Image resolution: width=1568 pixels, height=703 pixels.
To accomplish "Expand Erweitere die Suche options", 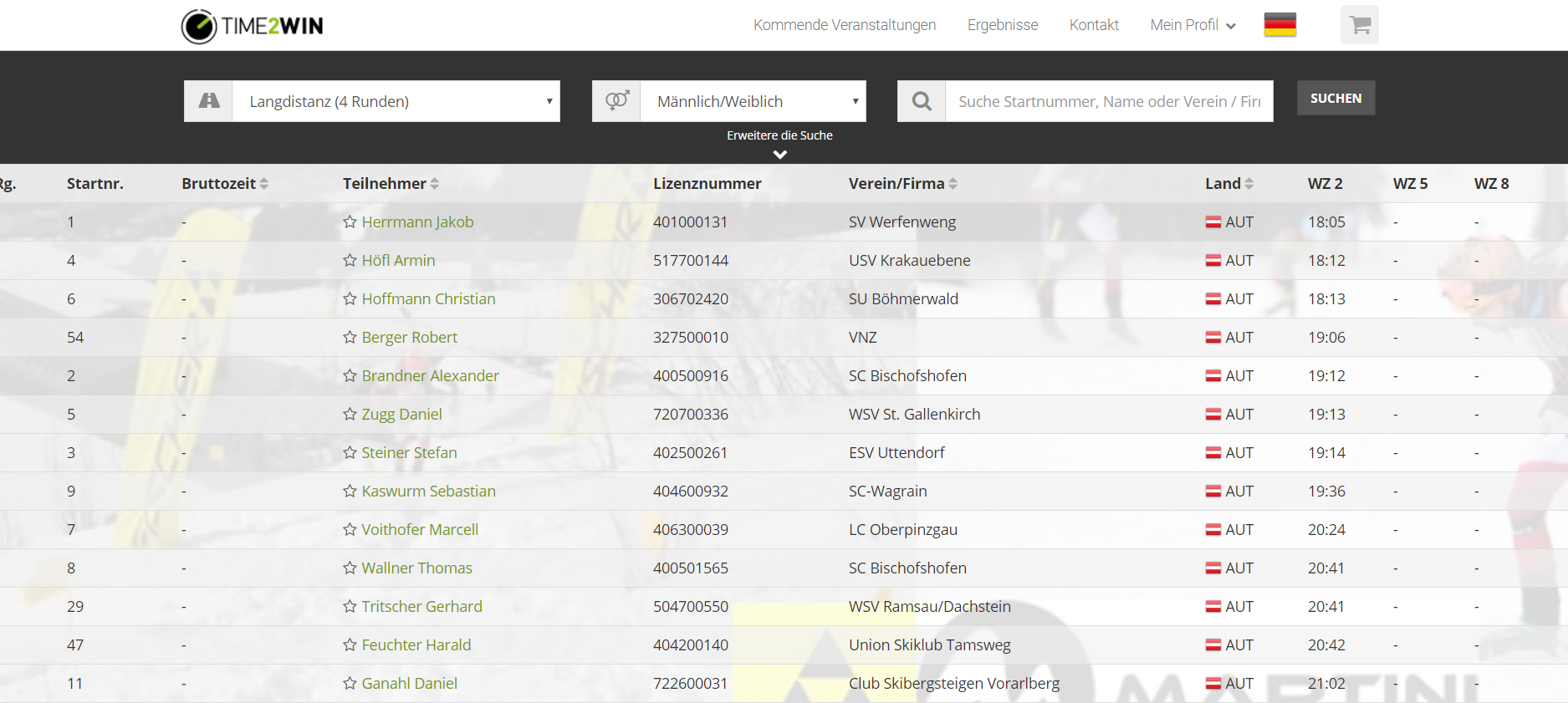I will coord(779,143).
